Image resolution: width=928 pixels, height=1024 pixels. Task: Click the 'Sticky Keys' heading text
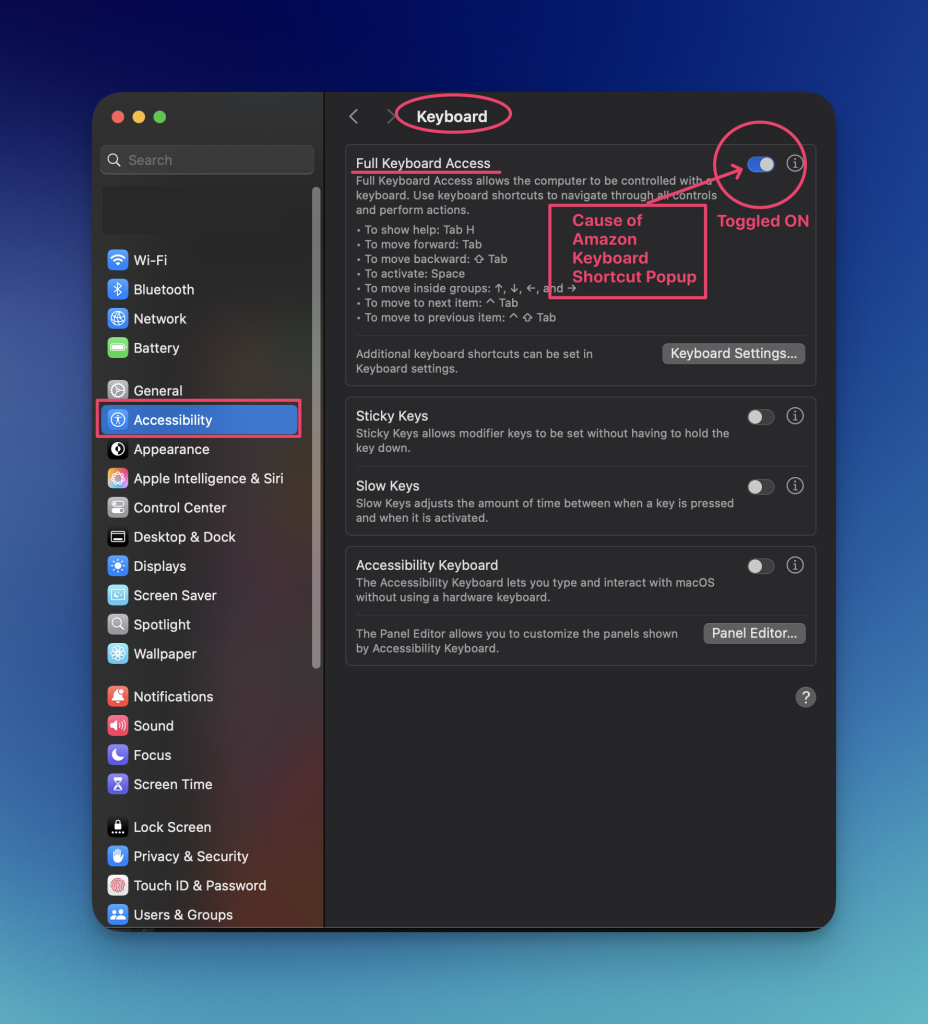pyautogui.click(x=392, y=416)
